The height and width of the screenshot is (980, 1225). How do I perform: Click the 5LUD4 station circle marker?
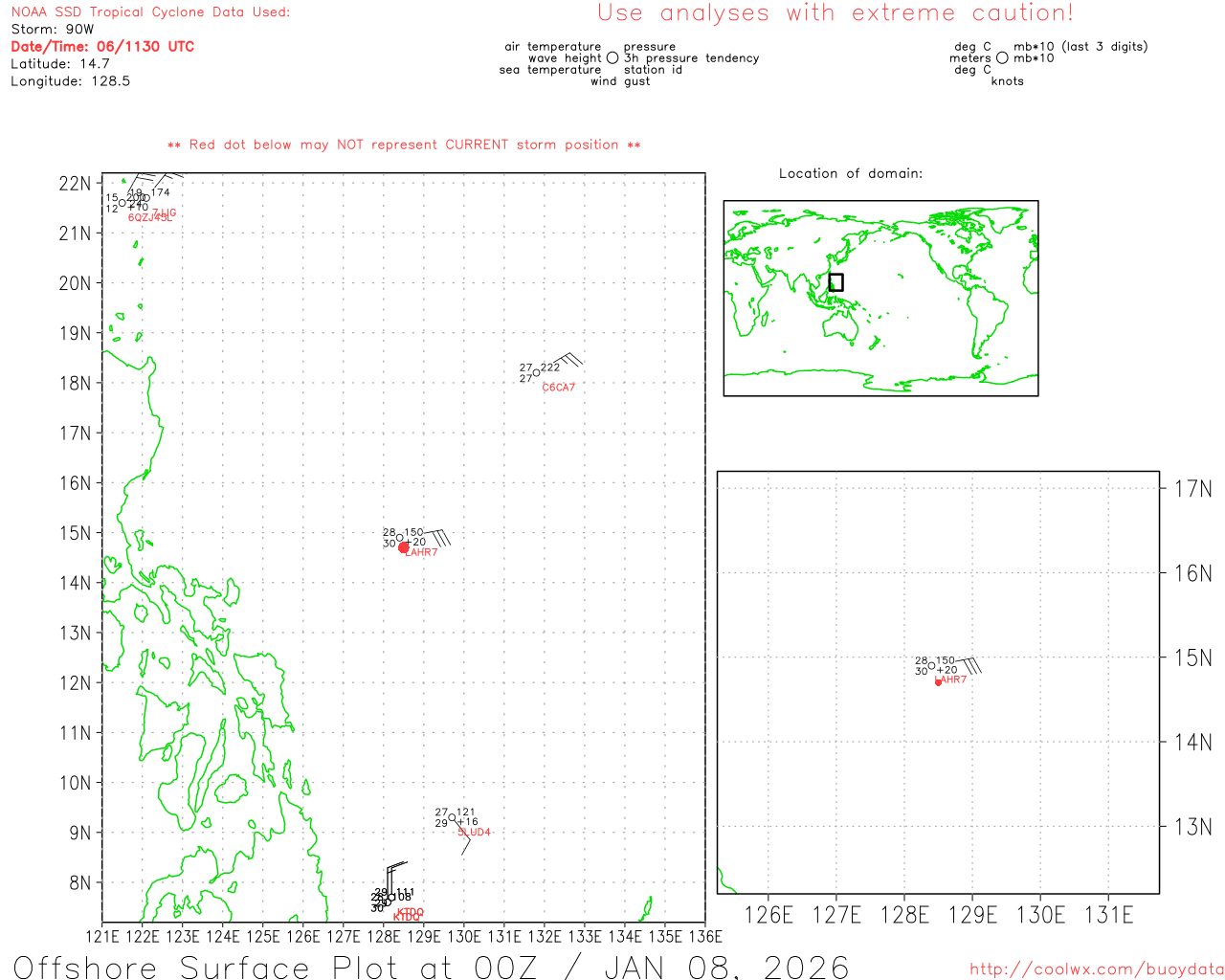(452, 817)
